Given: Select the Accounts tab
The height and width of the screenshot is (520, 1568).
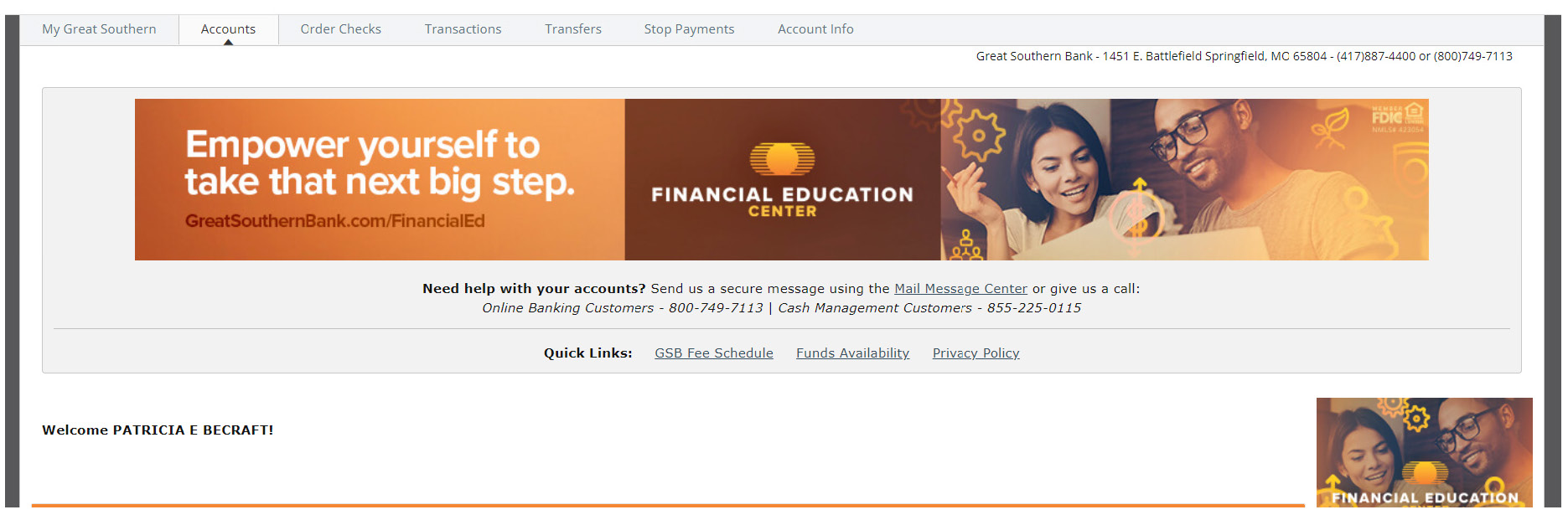Looking at the screenshot, I should [x=228, y=29].
